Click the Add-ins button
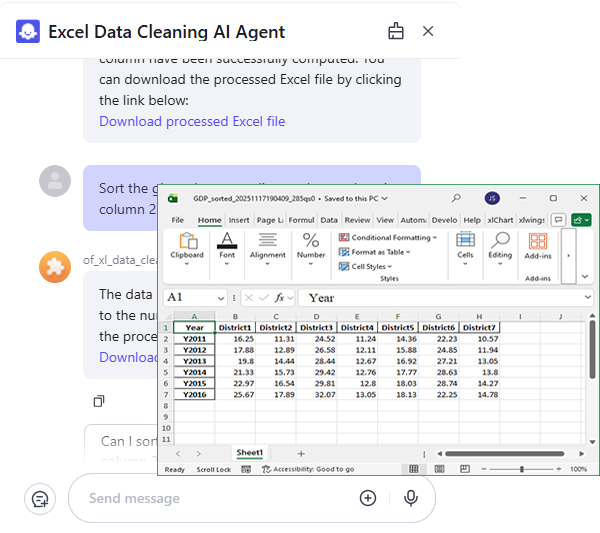 point(538,247)
